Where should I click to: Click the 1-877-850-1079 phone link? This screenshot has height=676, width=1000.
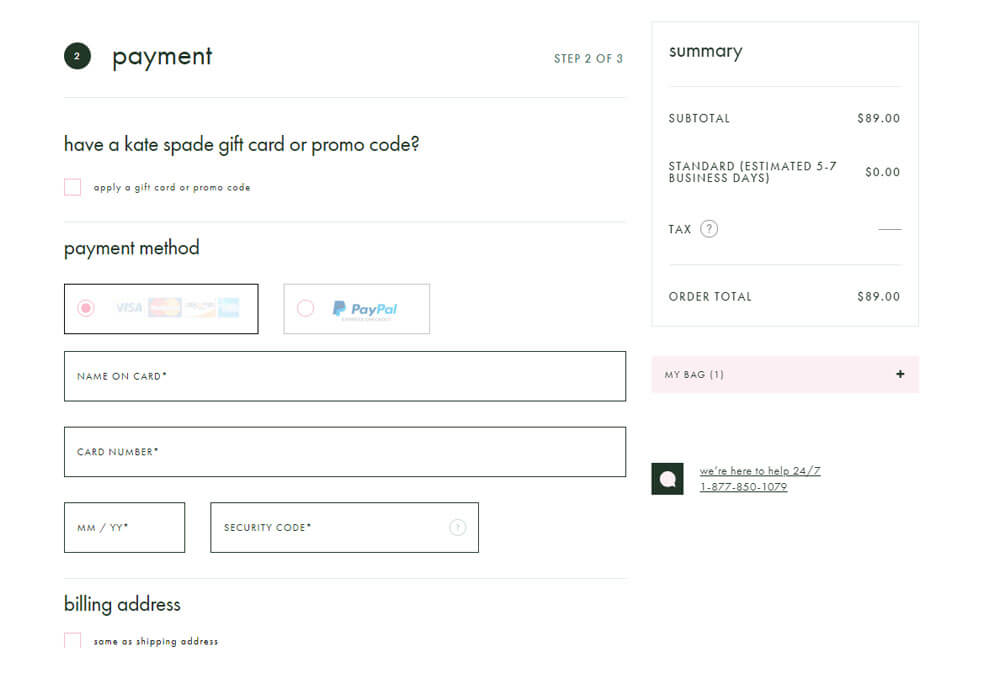(743, 487)
